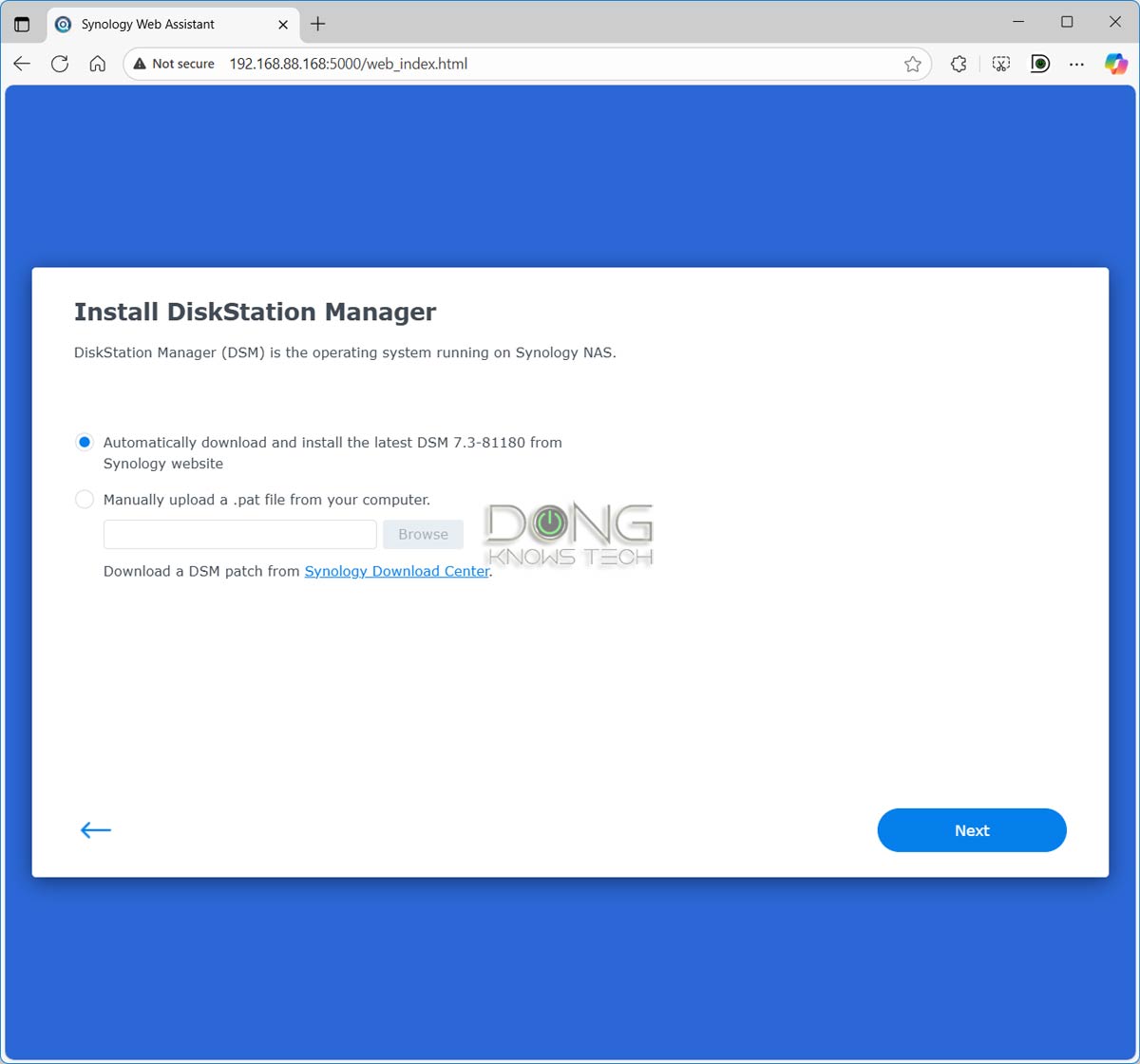
Task: Add this page to favorites
Action: tap(912, 64)
